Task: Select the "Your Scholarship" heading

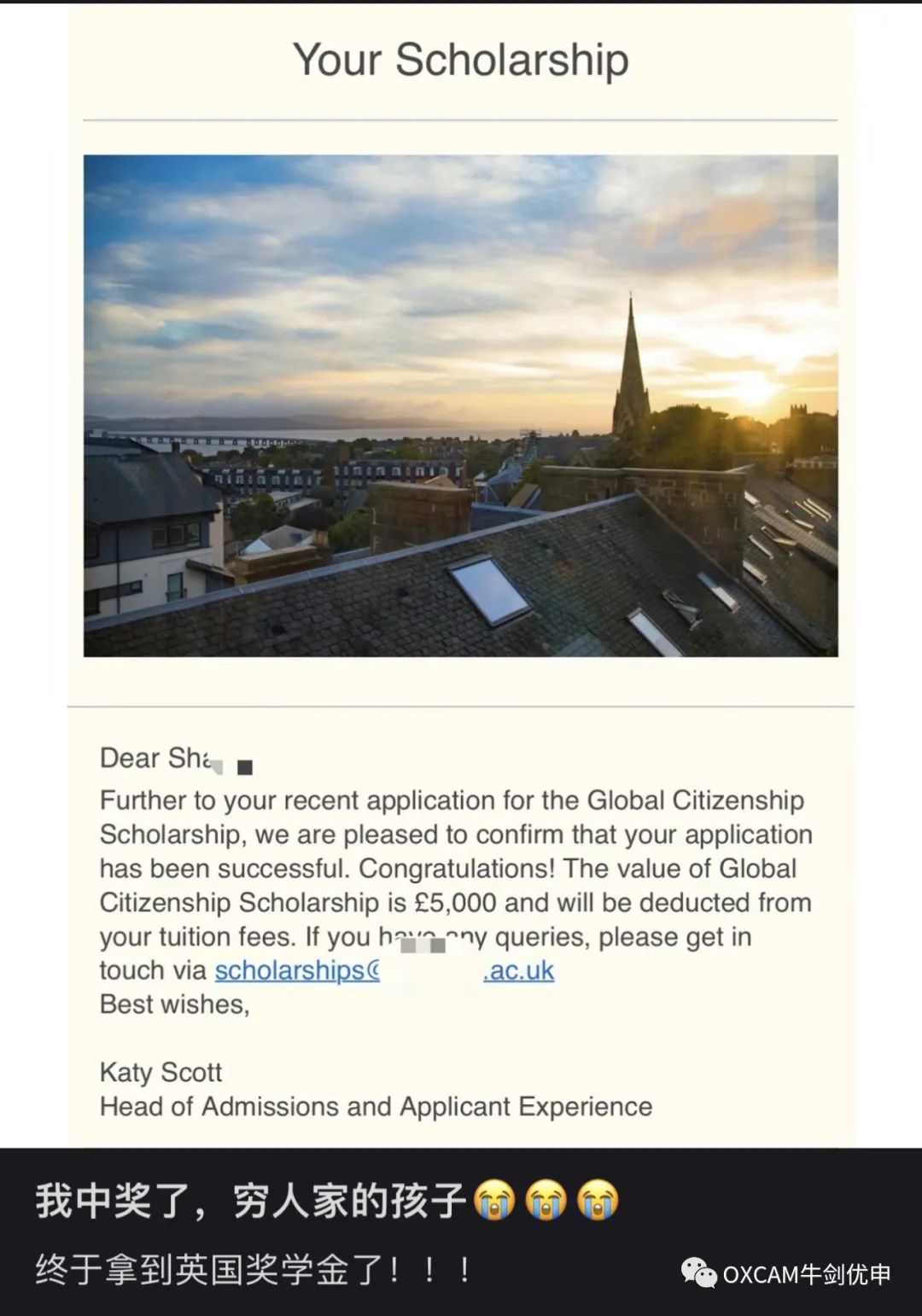Action: coord(461,60)
